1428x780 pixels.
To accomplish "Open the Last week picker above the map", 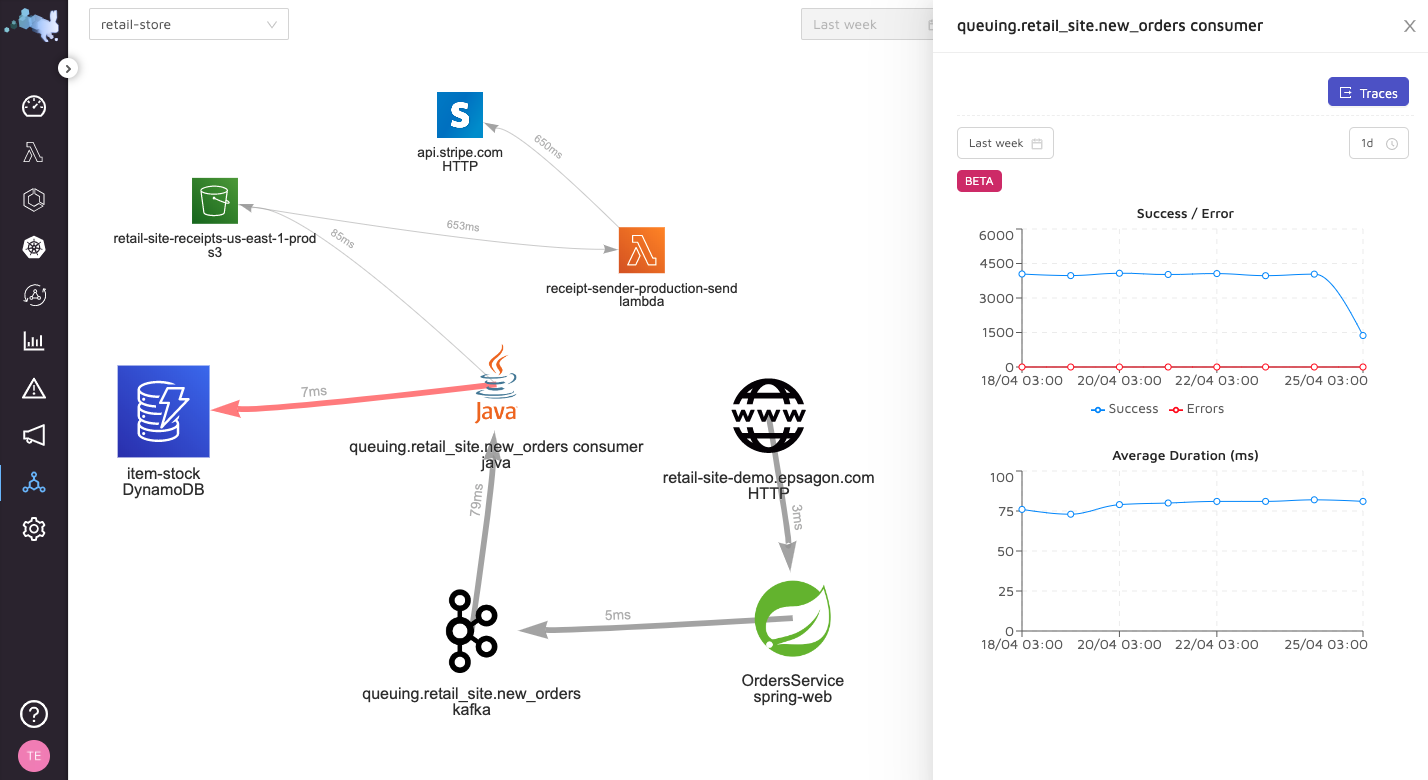I will click(867, 24).
